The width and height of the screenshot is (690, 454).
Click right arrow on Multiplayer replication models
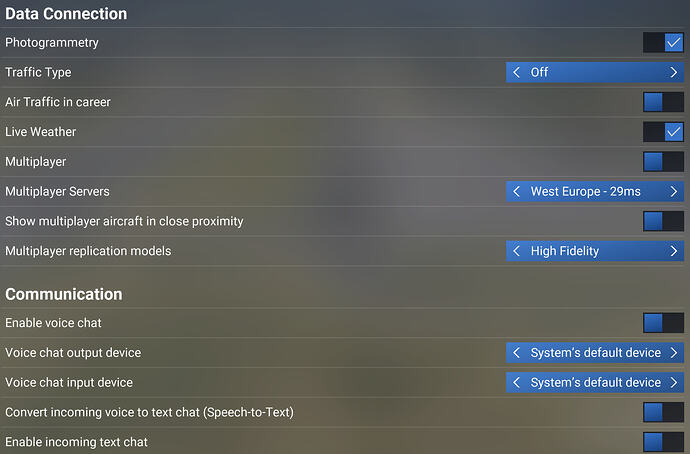pyautogui.click(x=674, y=251)
